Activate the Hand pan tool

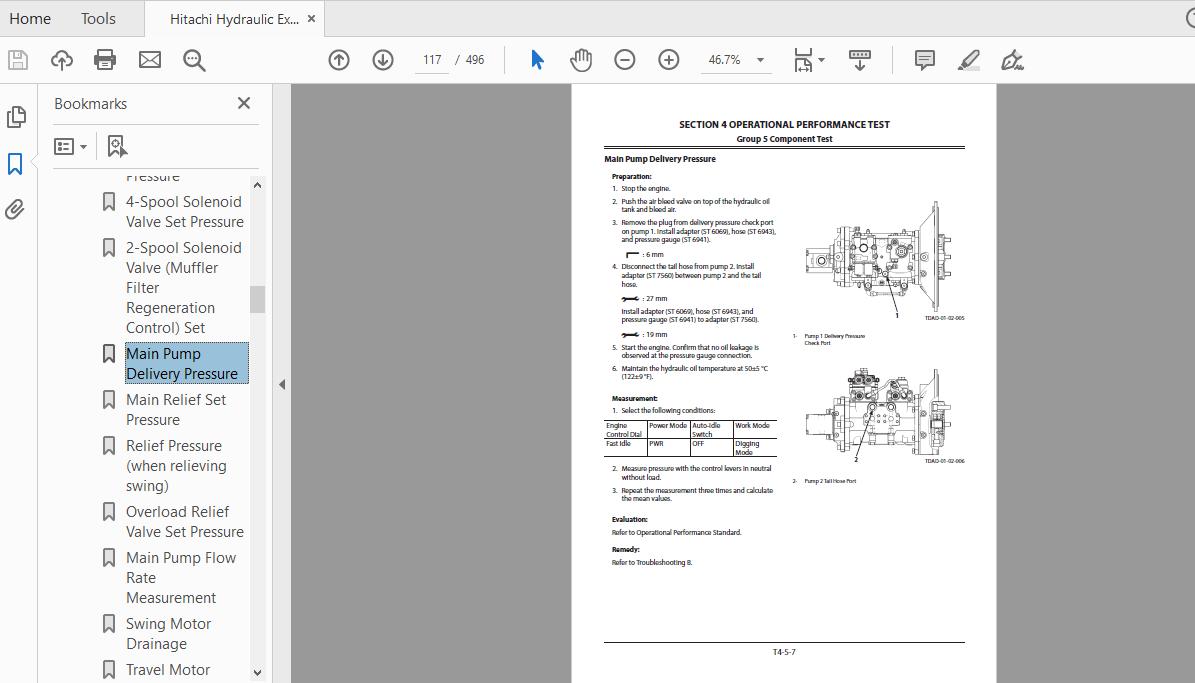click(581, 59)
